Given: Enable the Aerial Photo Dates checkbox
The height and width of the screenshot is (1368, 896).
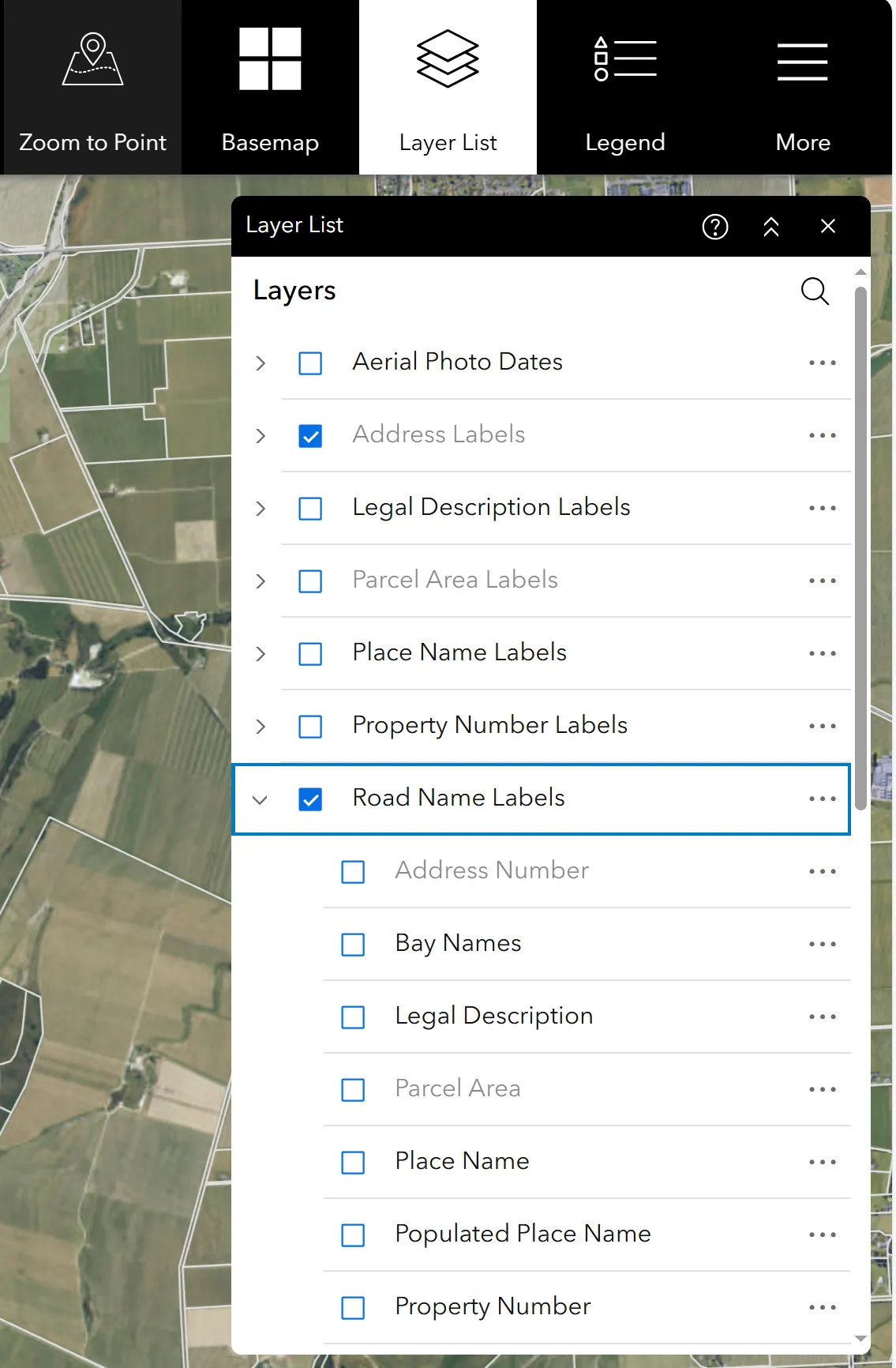Looking at the screenshot, I should (x=310, y=363).
